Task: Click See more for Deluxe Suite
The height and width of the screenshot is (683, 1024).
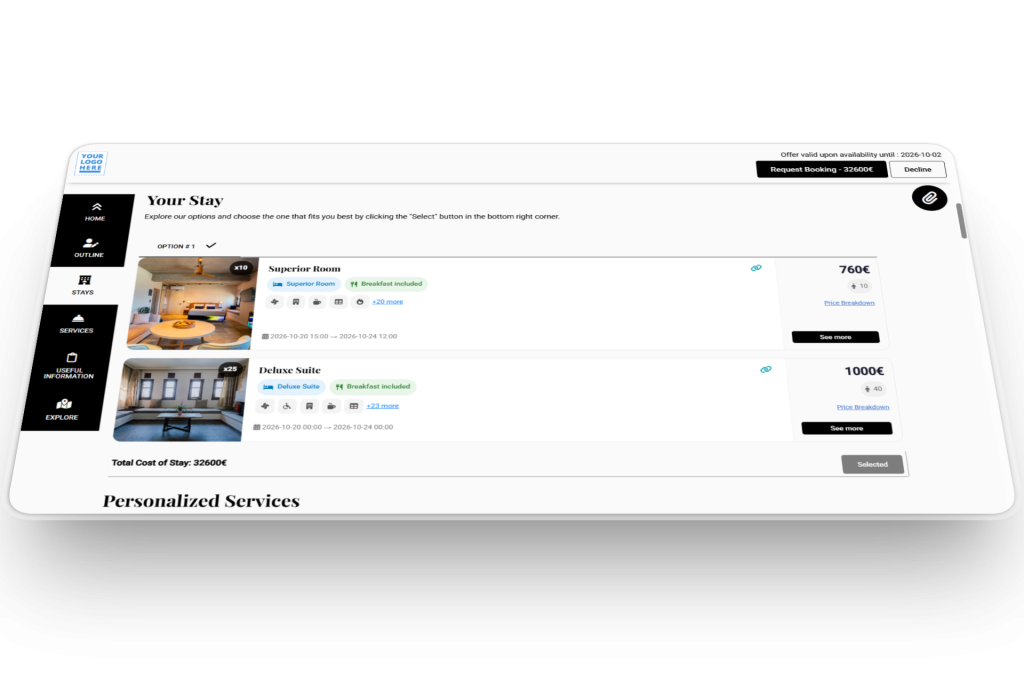Action: (x=846, y=428)
